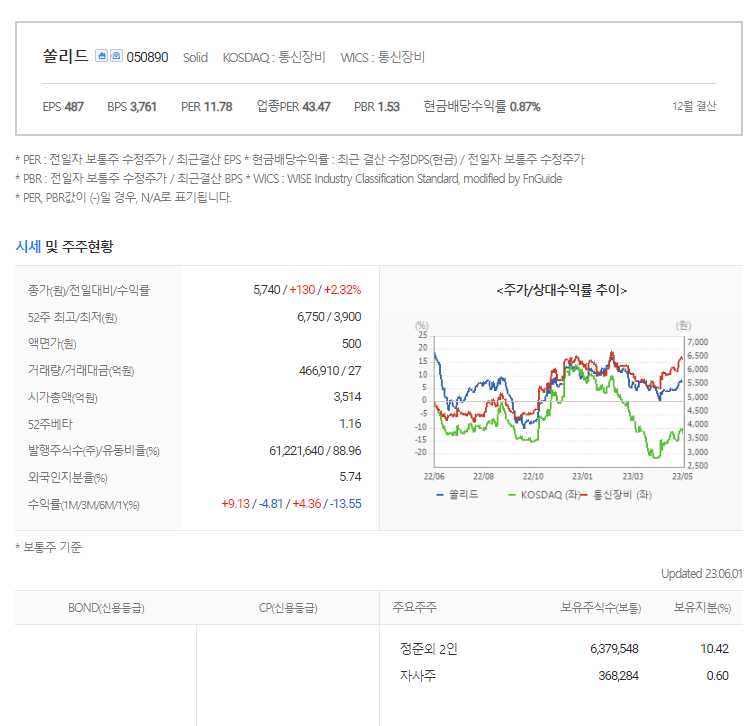
Task: Click the 보유주식수(보통) column header
Action: 600,607
